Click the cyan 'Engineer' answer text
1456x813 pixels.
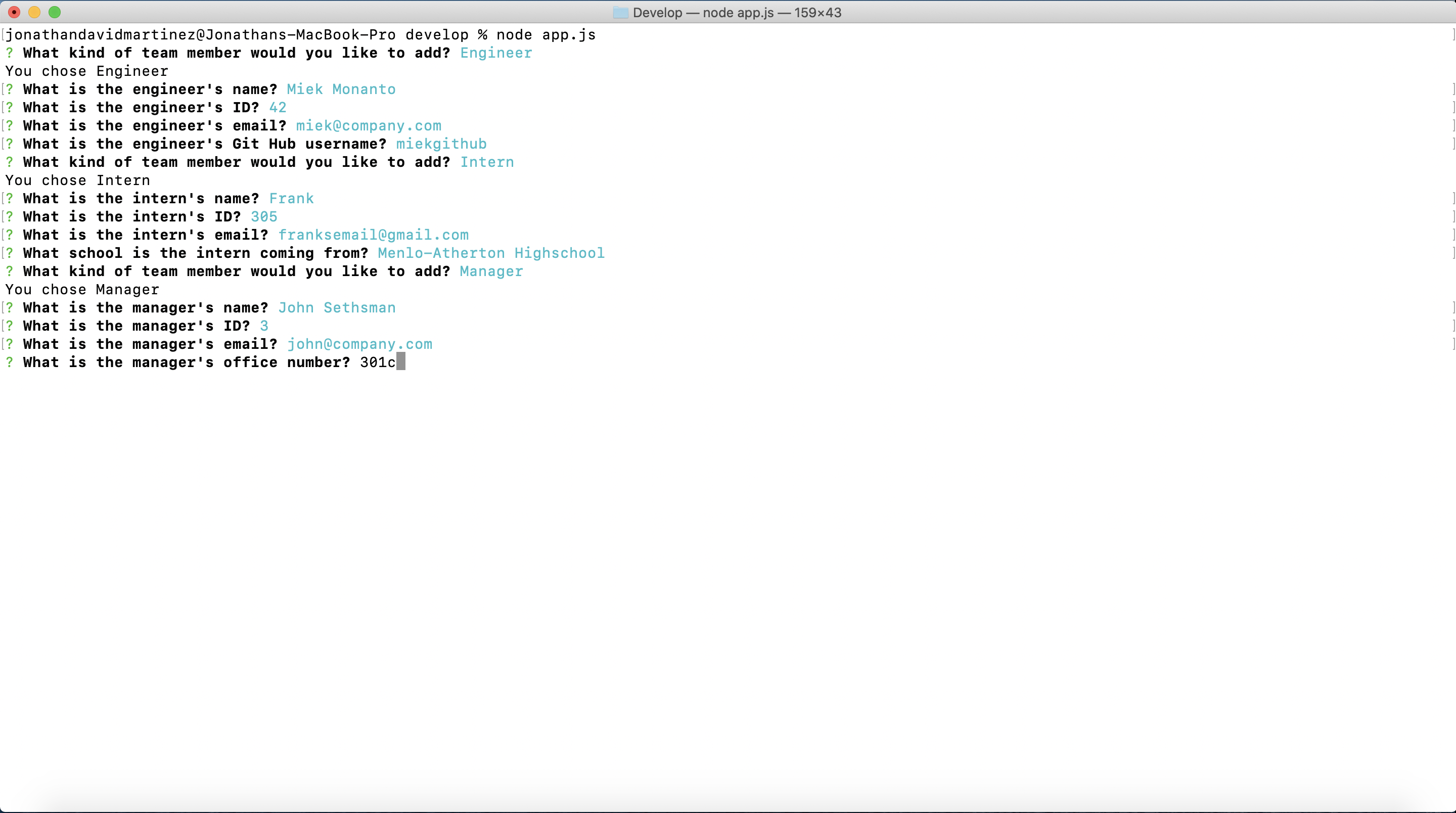point(495,53)
